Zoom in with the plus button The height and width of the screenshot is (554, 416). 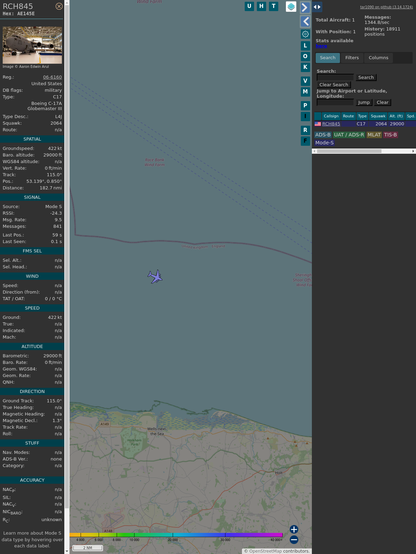pos(294,529)
